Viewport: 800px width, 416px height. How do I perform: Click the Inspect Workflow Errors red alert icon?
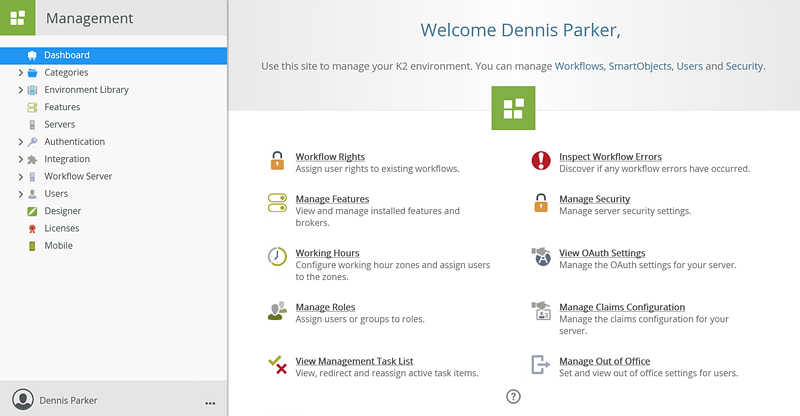point(541,161)
